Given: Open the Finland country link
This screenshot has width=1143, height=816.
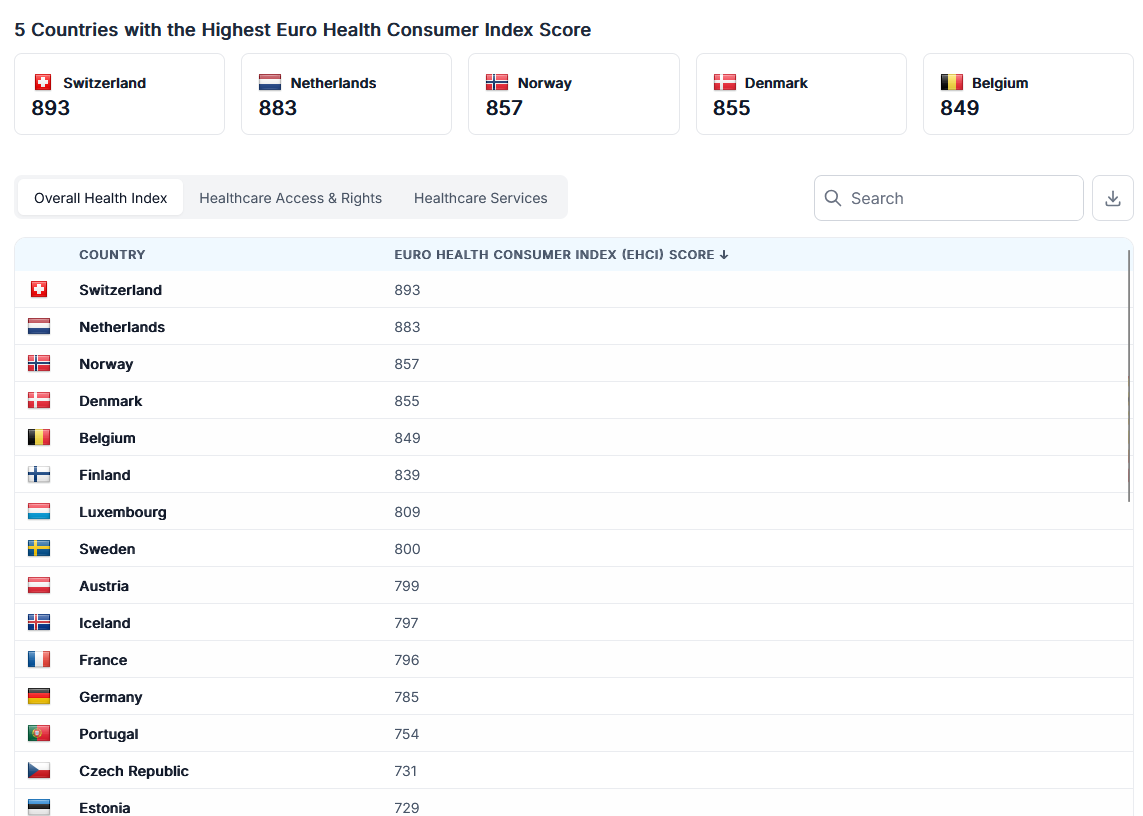Looking at the screenshot, I should click(x=105, y=475).
